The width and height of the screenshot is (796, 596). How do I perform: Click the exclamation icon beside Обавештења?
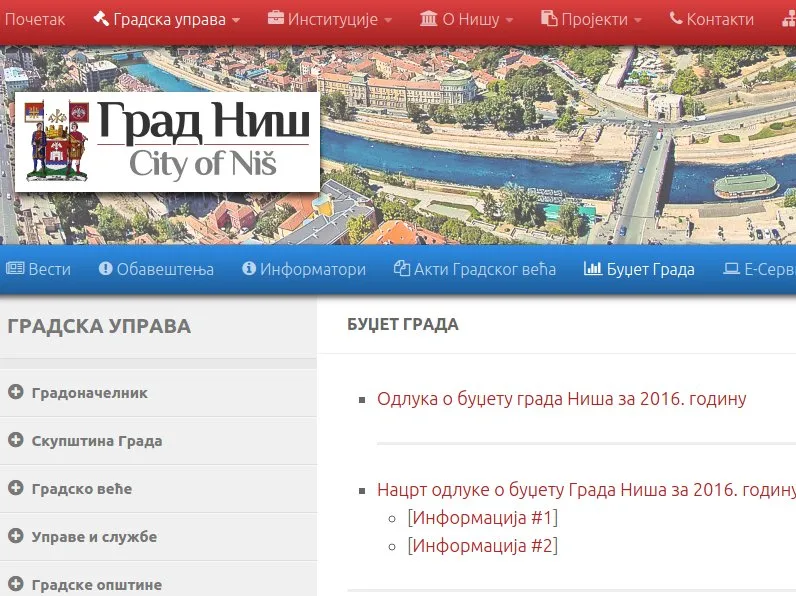click(x=106, y=269)
